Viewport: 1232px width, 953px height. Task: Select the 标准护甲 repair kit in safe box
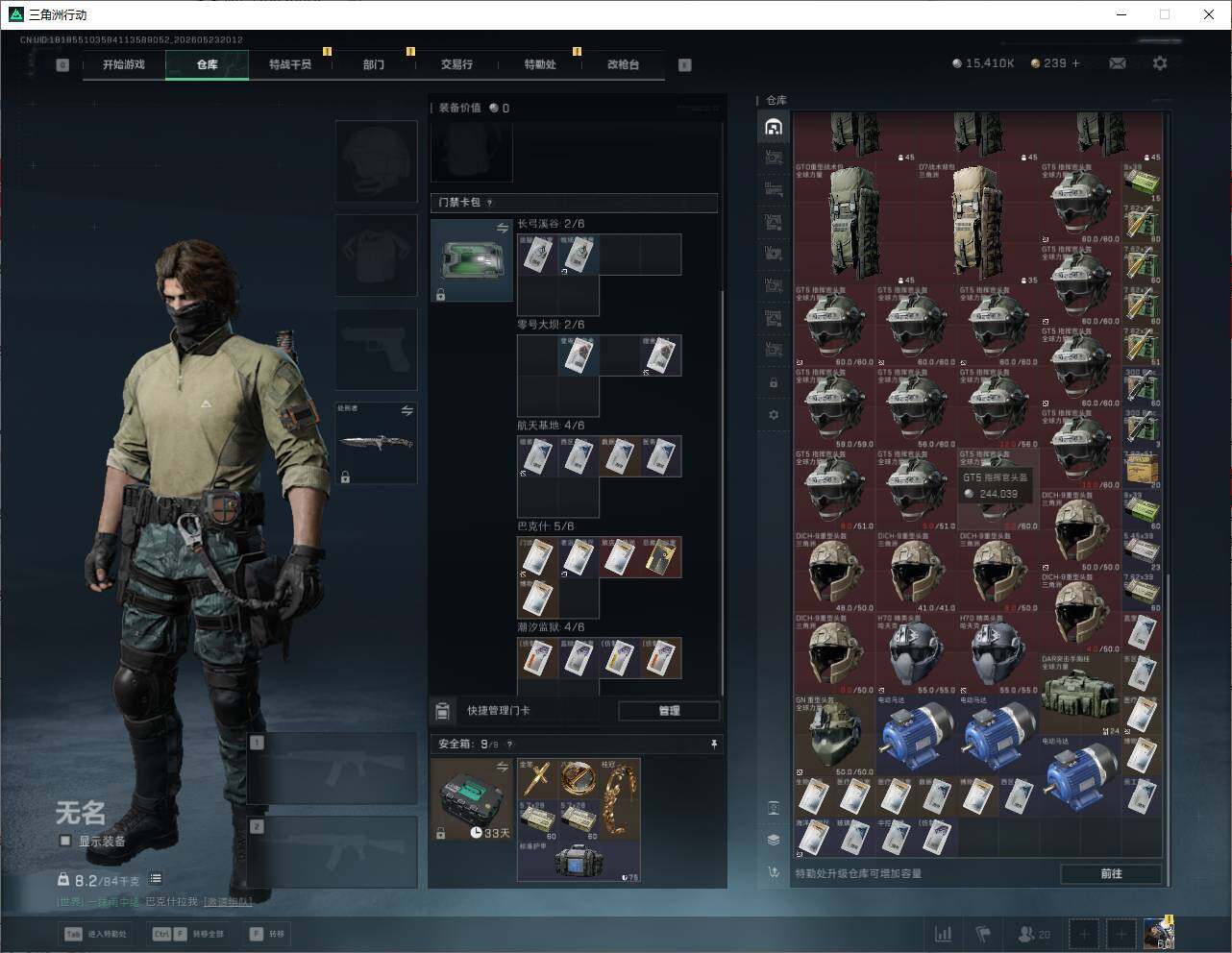click(579, 860)
